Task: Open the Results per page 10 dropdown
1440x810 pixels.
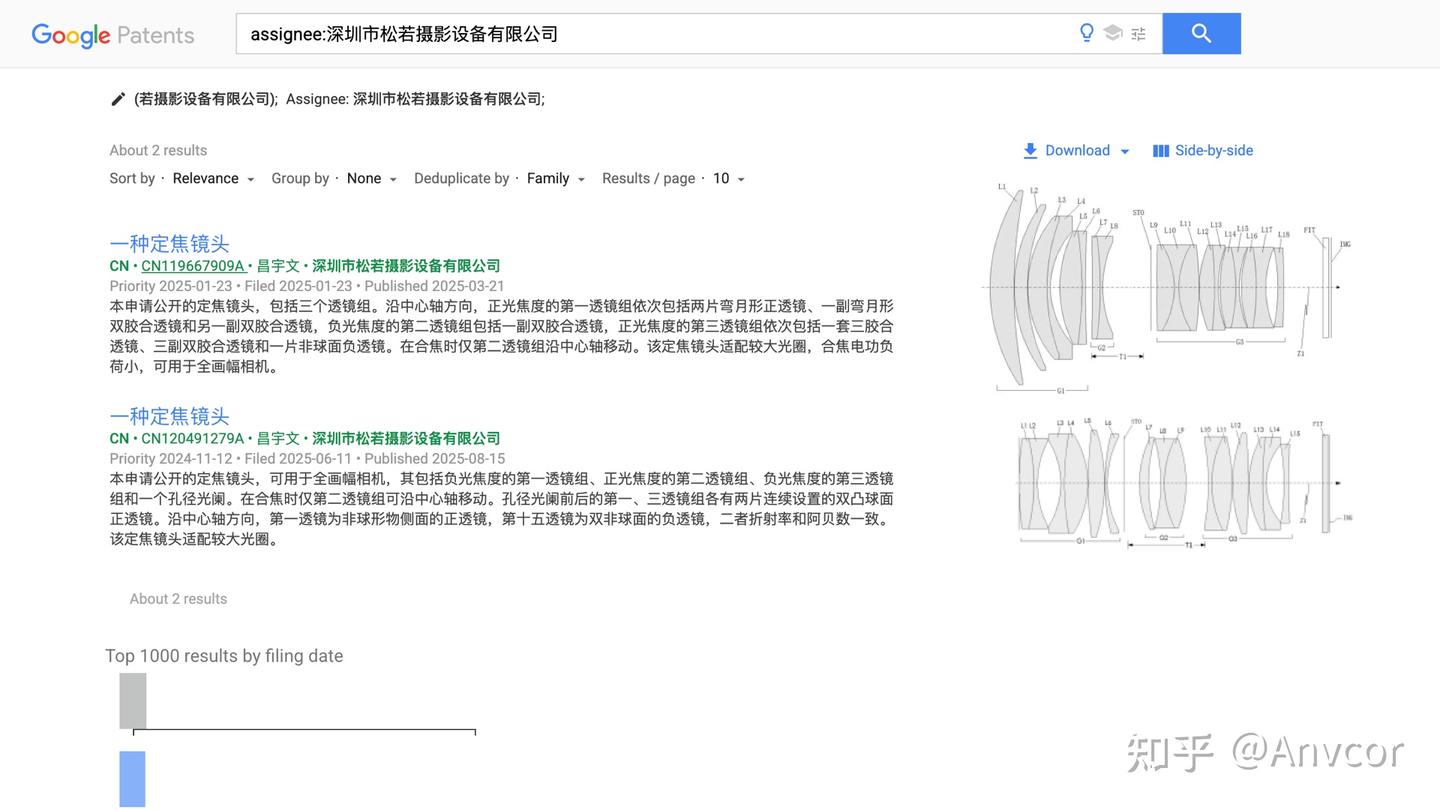Action: (x=729, y=179)
